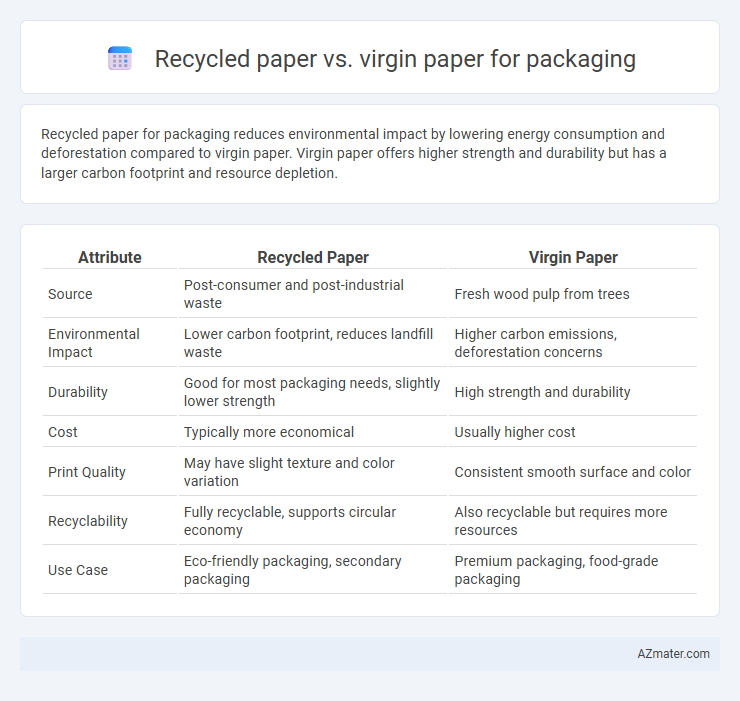Click 'Good for most packaging needs' cell
Image resolution: width=740 pixels, height=701 pixels.
pos(312,392)
